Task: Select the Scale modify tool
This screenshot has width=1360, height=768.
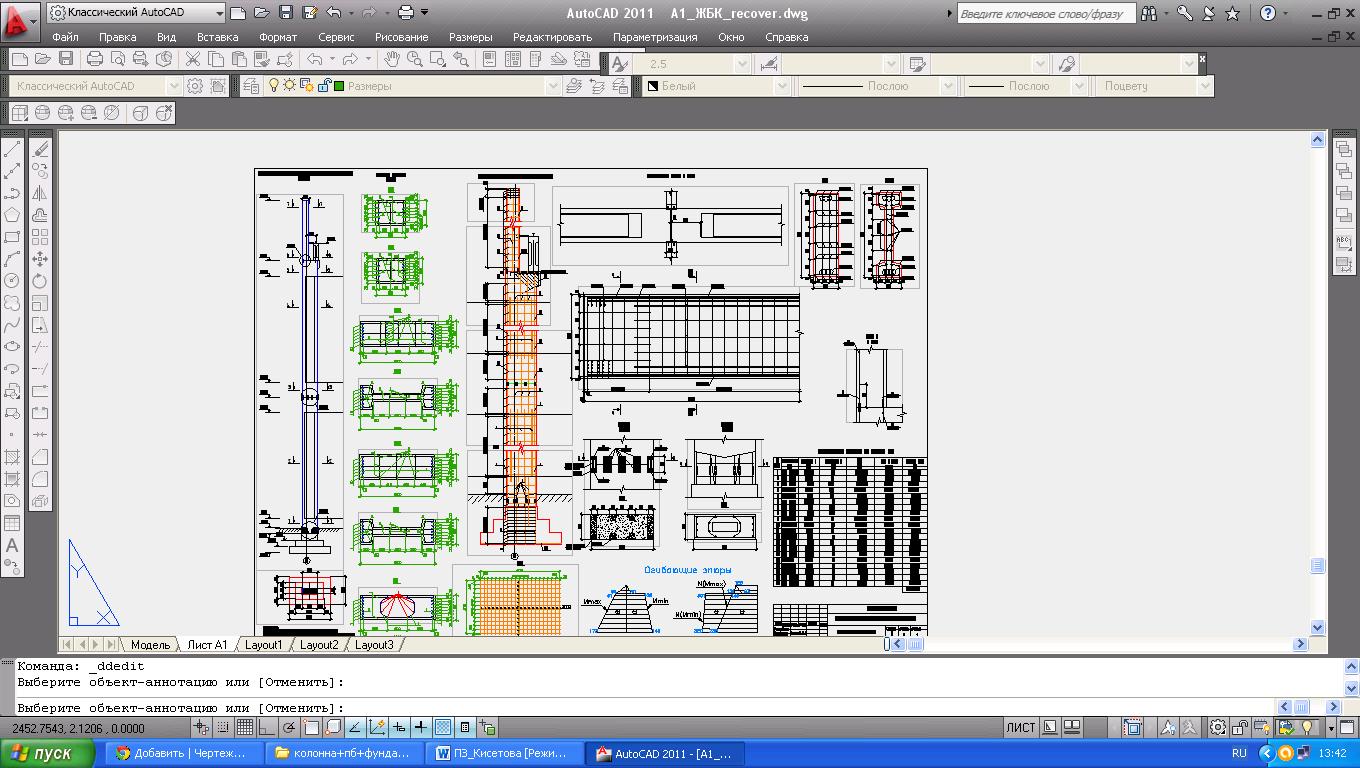Action: pos(40,303)
